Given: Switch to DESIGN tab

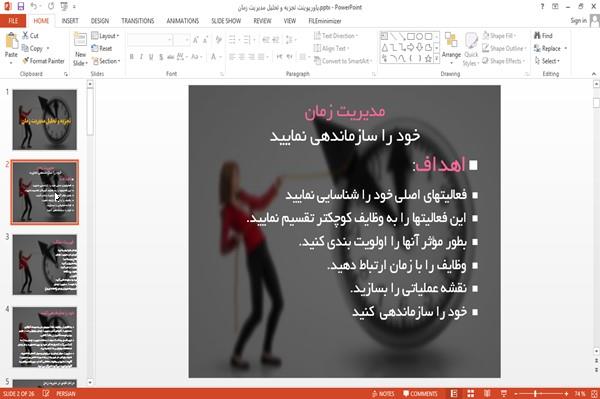Looking at the screenshot, I should 100,21.
